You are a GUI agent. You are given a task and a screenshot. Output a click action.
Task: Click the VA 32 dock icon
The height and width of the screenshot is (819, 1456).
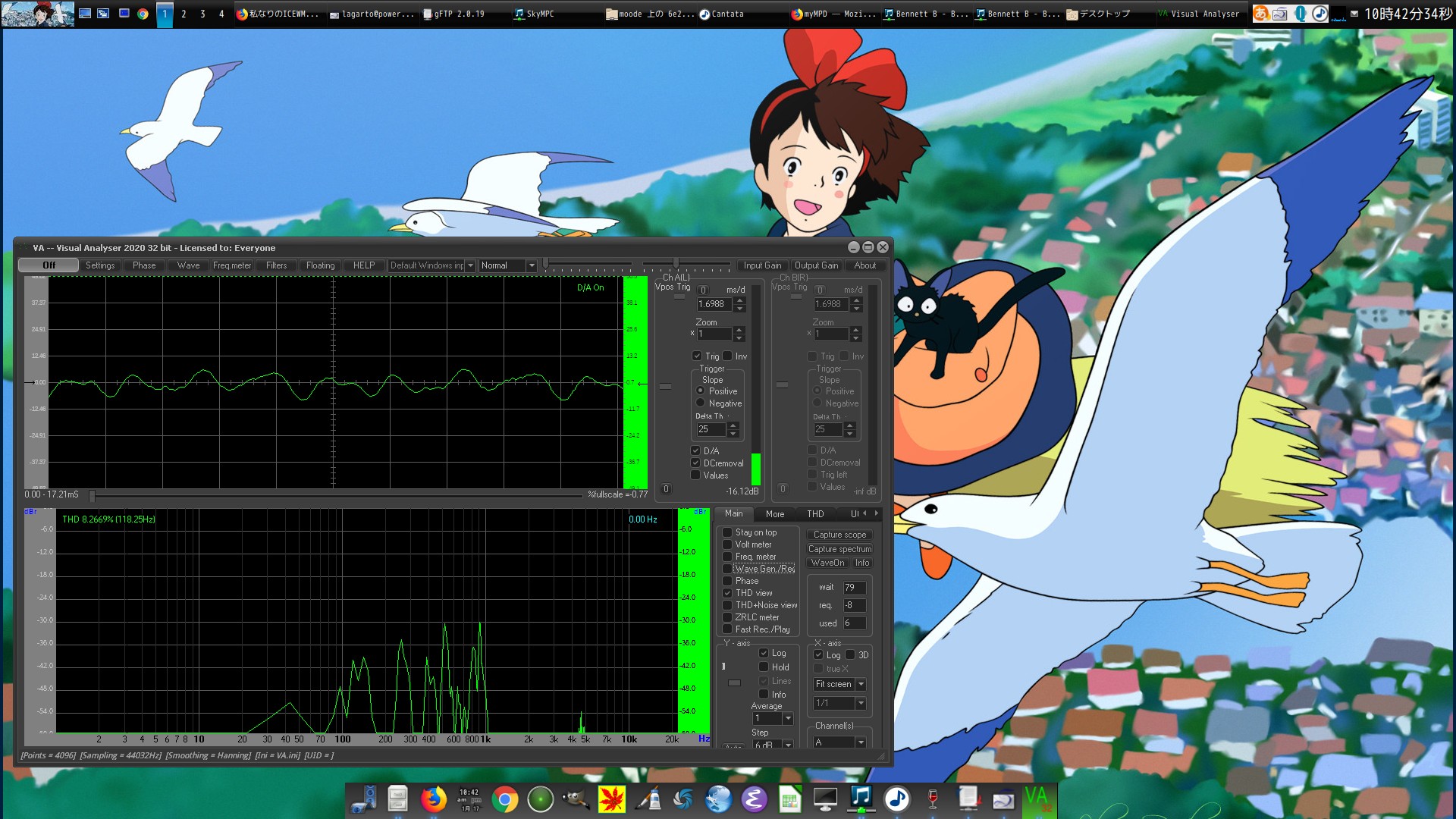pyautogui.click(x=1037, y=799)
